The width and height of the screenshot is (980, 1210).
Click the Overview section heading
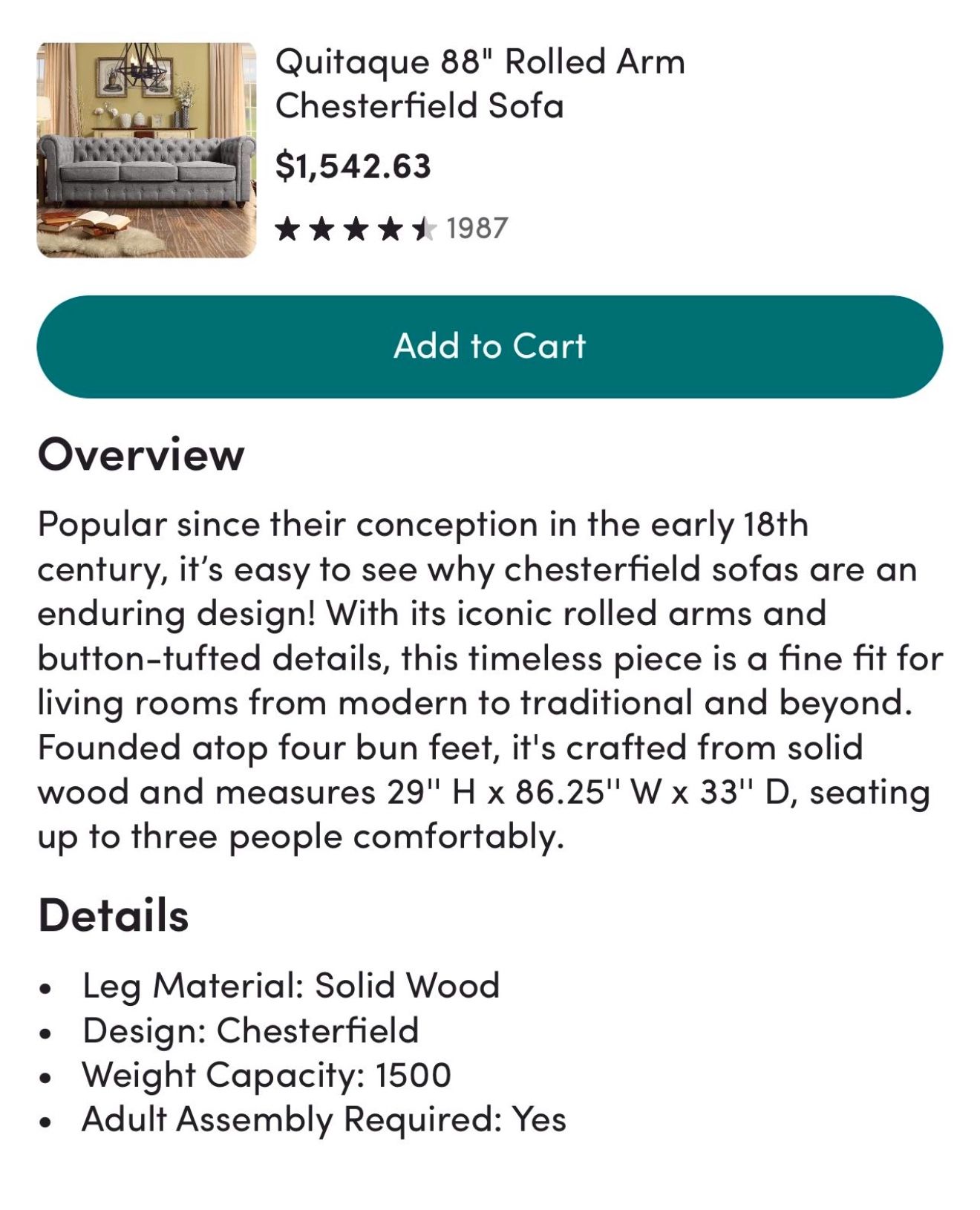tap(141, 454)
